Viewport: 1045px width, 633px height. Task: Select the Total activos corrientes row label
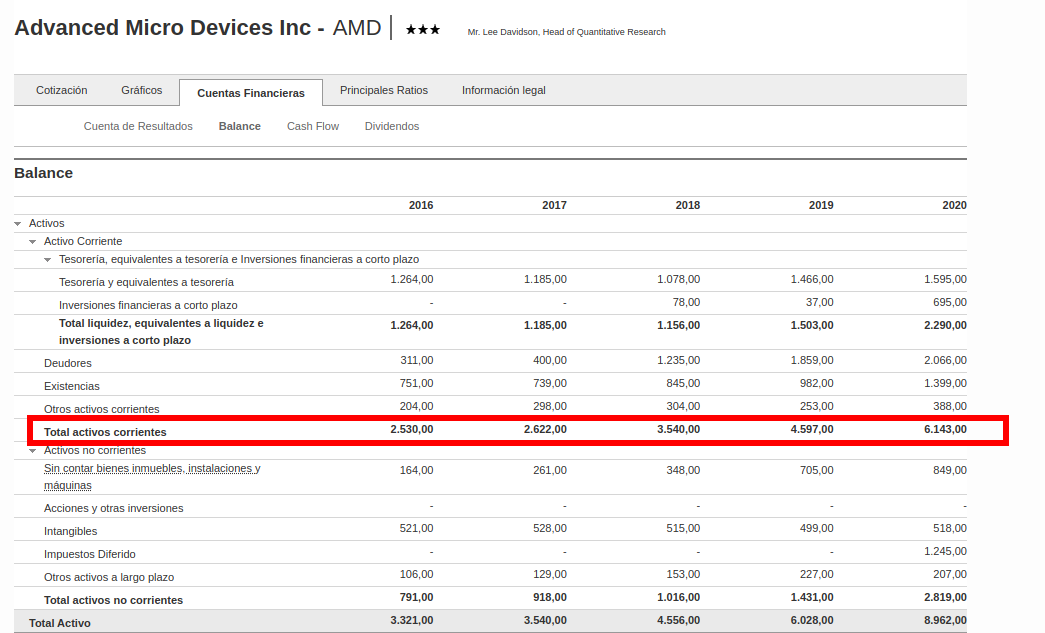tap(105, 432)
